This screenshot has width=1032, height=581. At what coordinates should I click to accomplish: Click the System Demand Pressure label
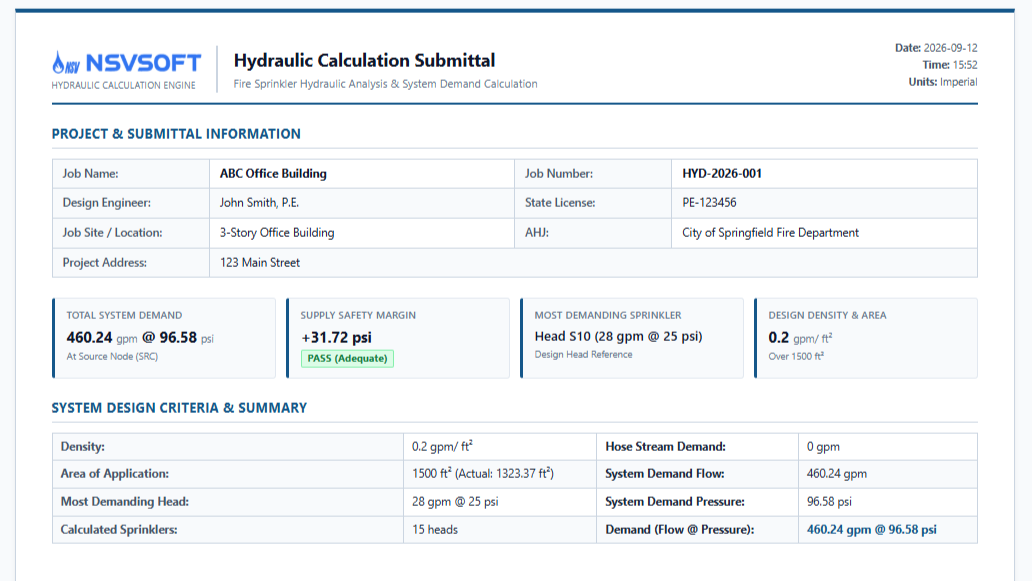click(x=675, y=501)
